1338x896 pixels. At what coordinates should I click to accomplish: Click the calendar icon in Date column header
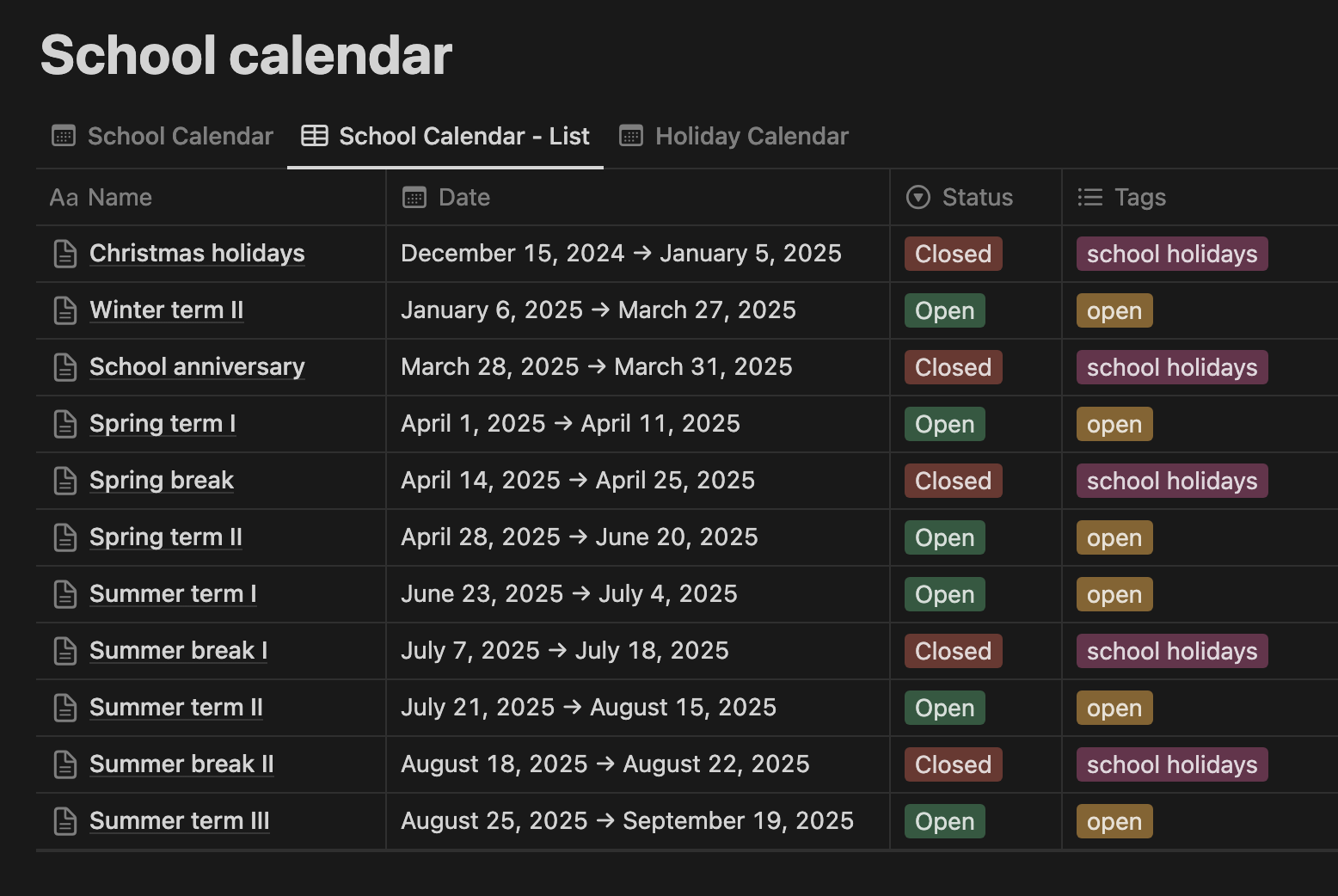414,198
